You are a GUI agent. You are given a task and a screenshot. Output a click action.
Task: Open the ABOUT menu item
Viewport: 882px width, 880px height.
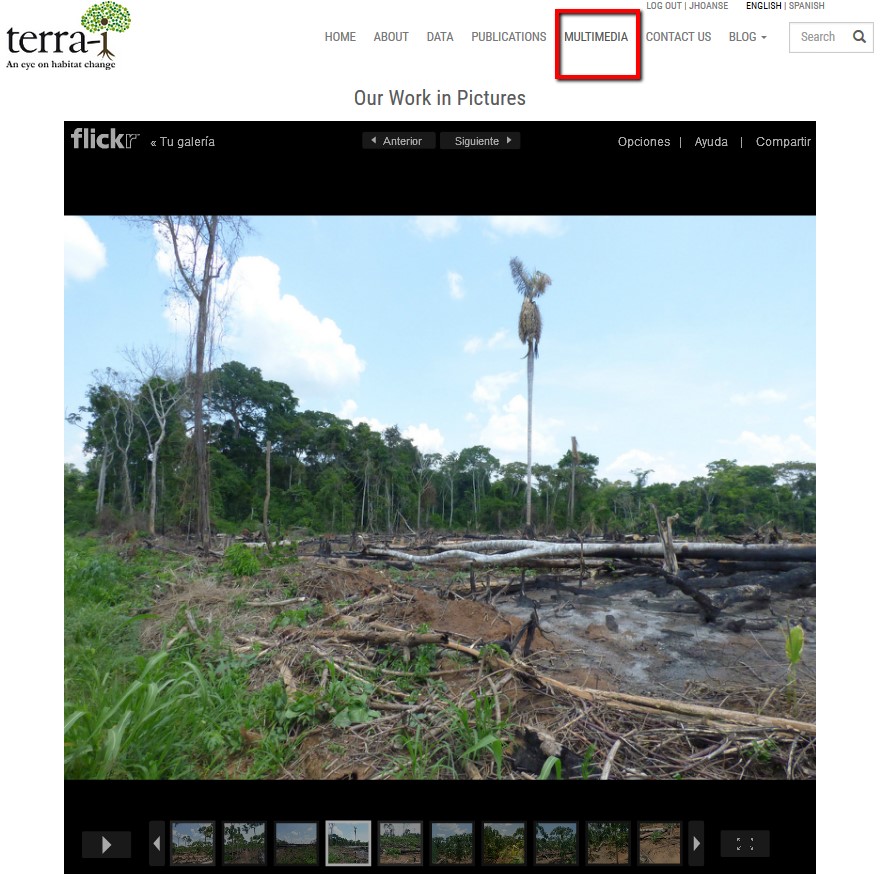point(390,37)
